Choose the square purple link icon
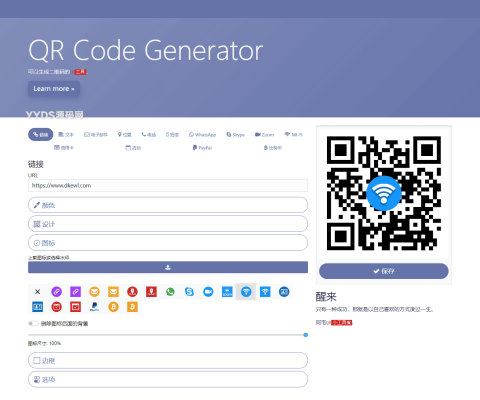The image size is (480, 400). (x=75, y=292)
